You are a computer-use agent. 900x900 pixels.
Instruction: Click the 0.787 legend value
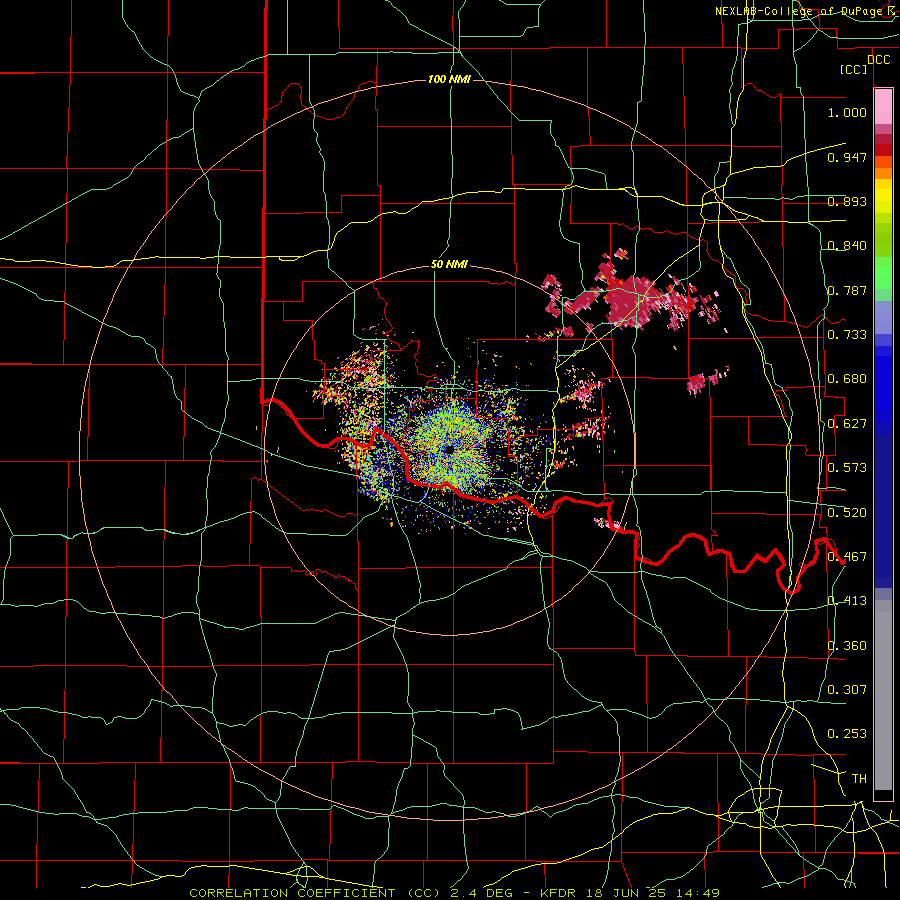[x=847, y=290]
